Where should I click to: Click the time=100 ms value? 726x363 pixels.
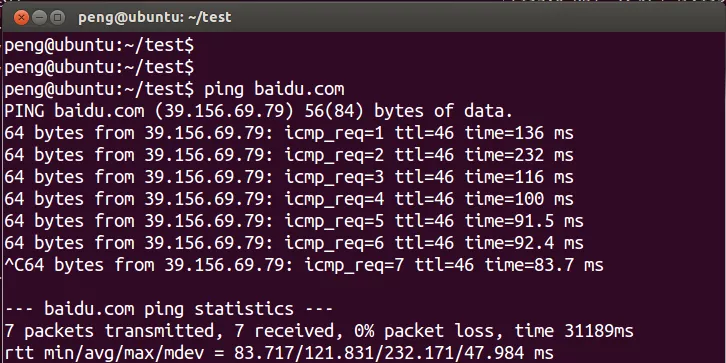(x=519, y=200)
